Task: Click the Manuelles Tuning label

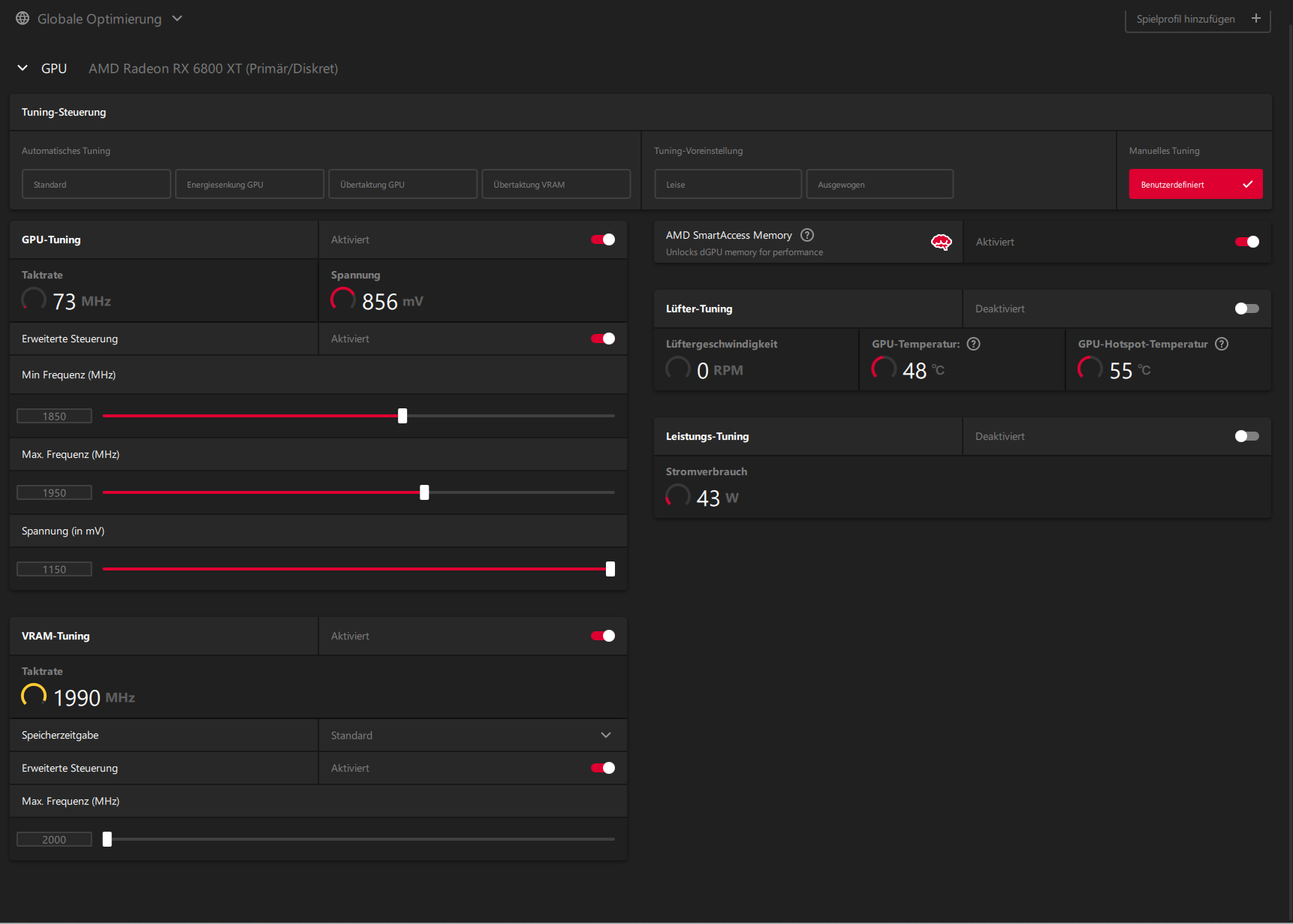Action: [1164, 151]
